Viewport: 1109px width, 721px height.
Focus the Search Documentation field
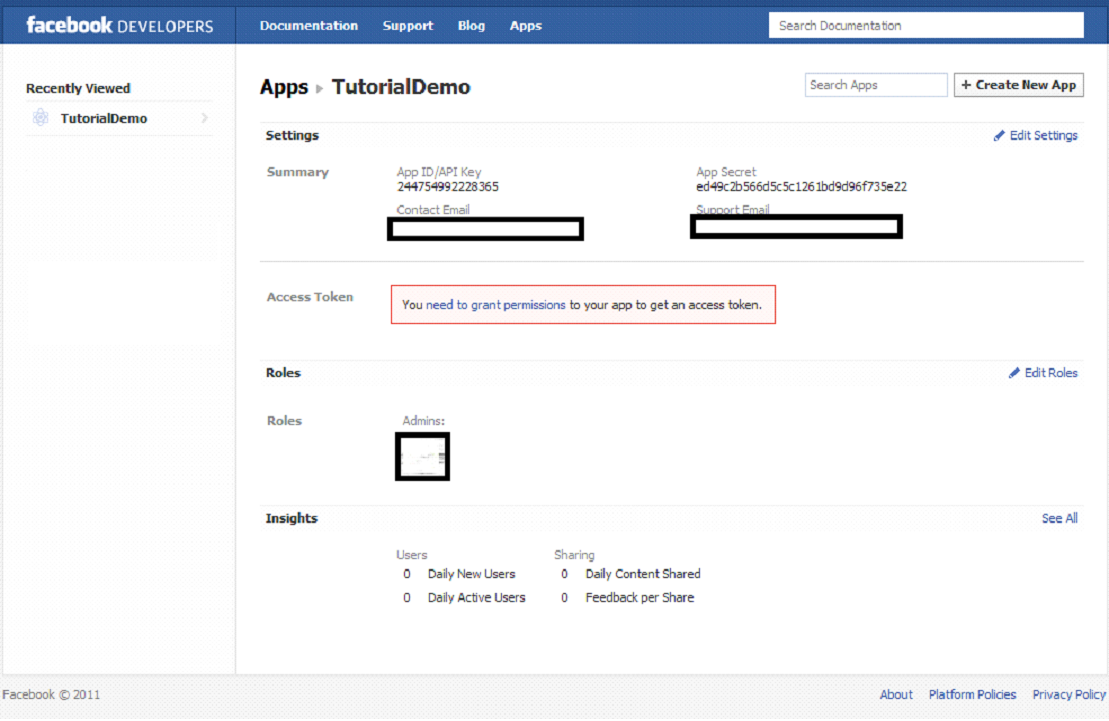pyautogui.click(x=926, y=25)
